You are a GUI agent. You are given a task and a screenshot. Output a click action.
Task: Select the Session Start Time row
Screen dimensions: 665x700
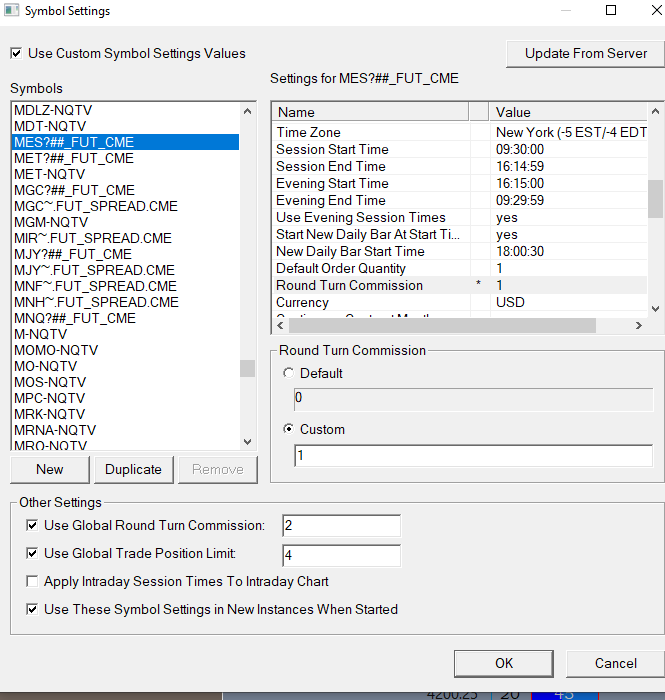click(460, 150)
